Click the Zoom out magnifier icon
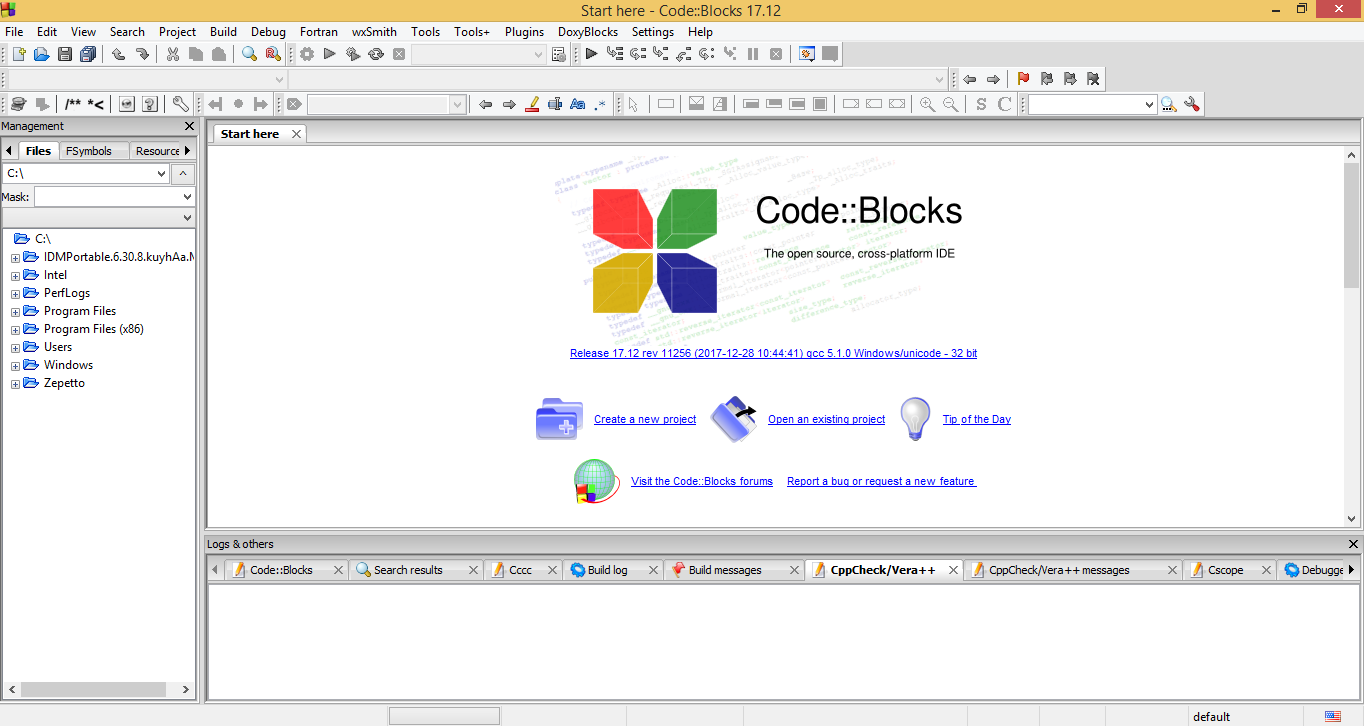 click(x=951, y=104)
